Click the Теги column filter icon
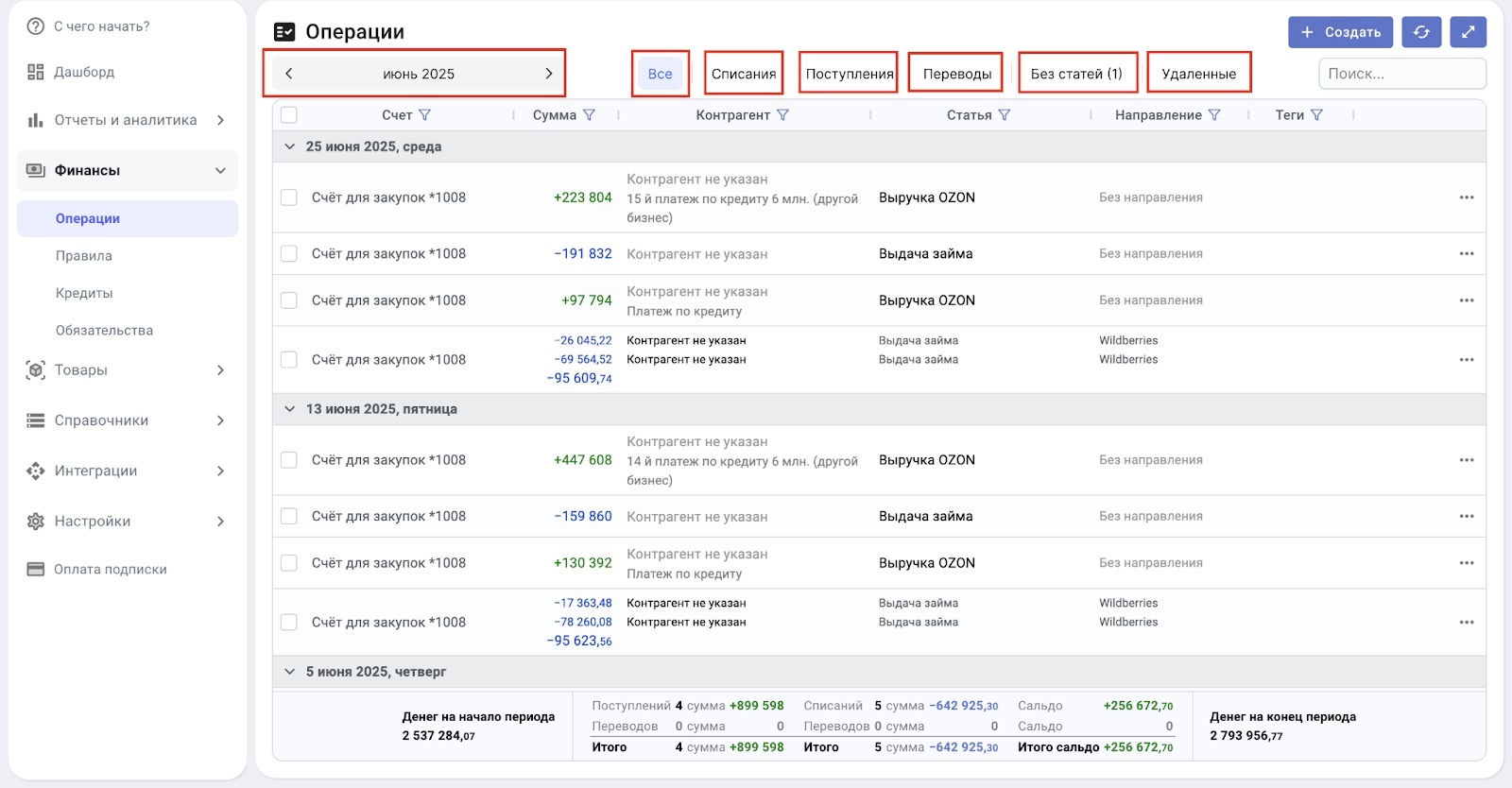 point(1316,115)
